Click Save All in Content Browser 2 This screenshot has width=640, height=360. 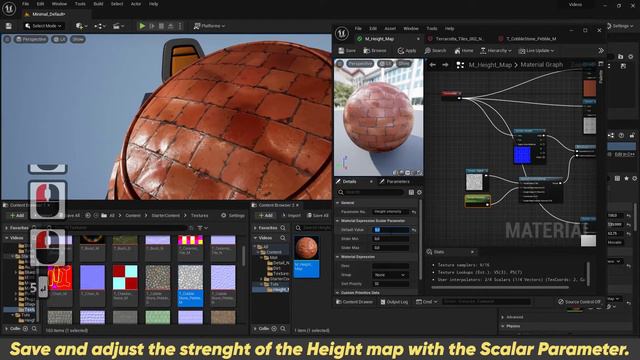point(318,216)
